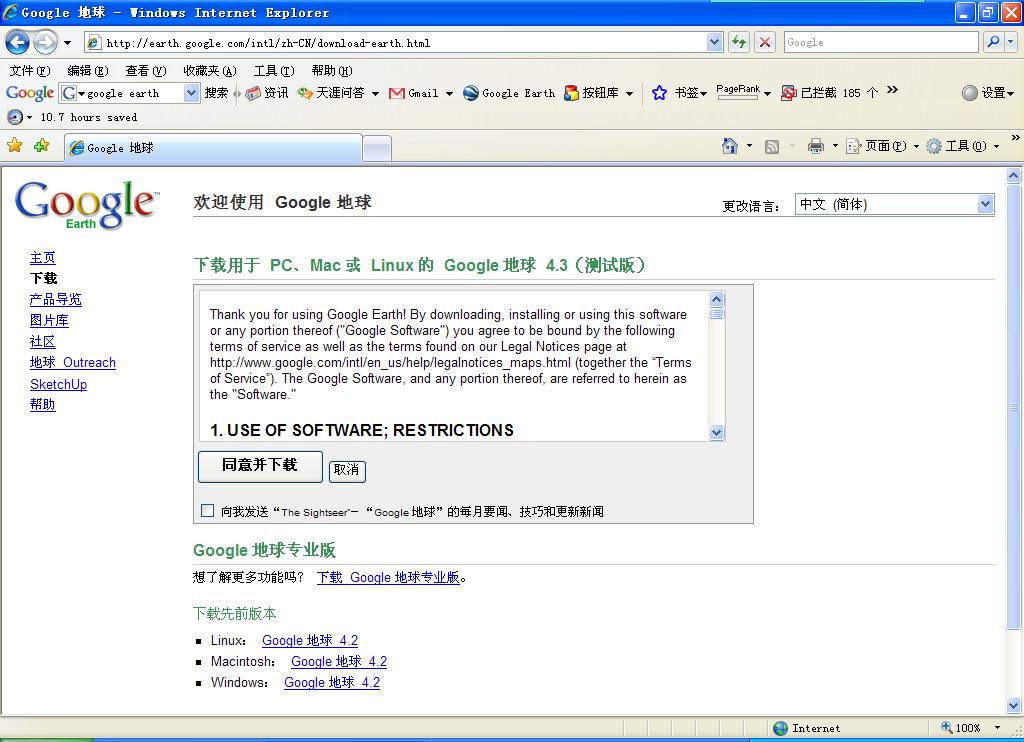Screen dimensions: 1024x742
Task: Open the search provider dropdown arrow
Action: (1011, 42)
